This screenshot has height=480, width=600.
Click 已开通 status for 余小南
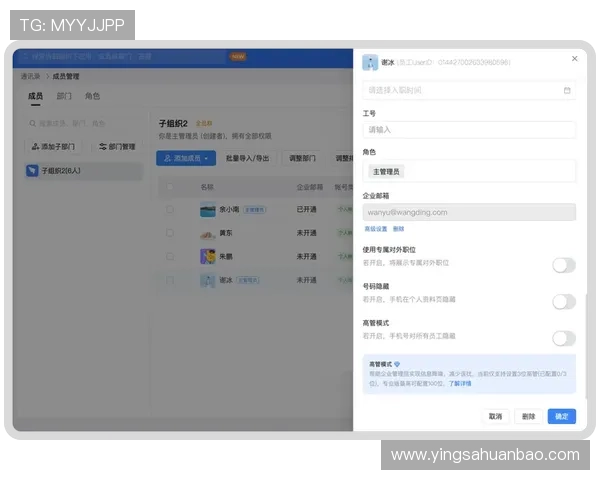307,209
